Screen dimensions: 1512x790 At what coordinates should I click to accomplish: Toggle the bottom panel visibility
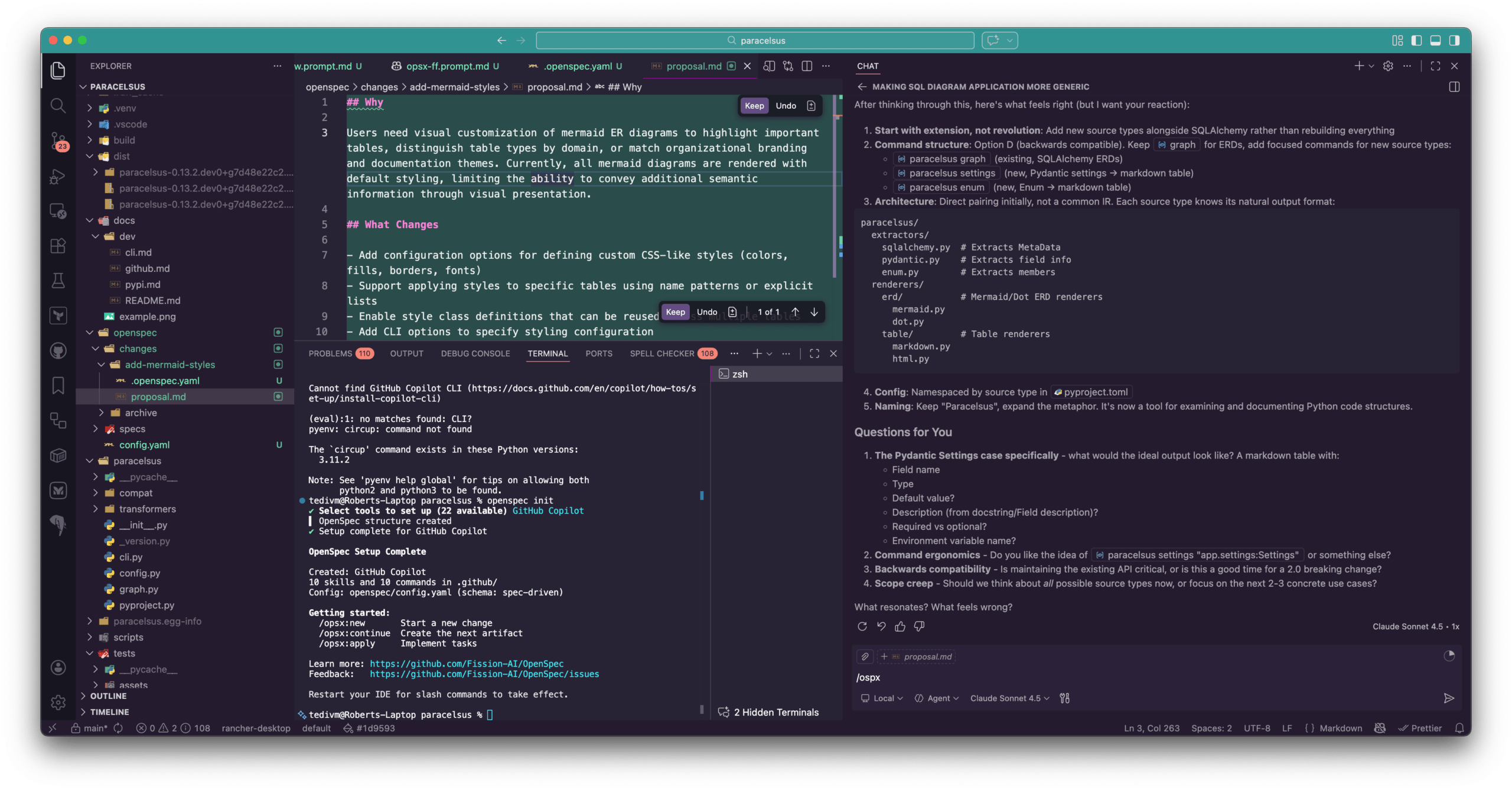pos(1435,40)
